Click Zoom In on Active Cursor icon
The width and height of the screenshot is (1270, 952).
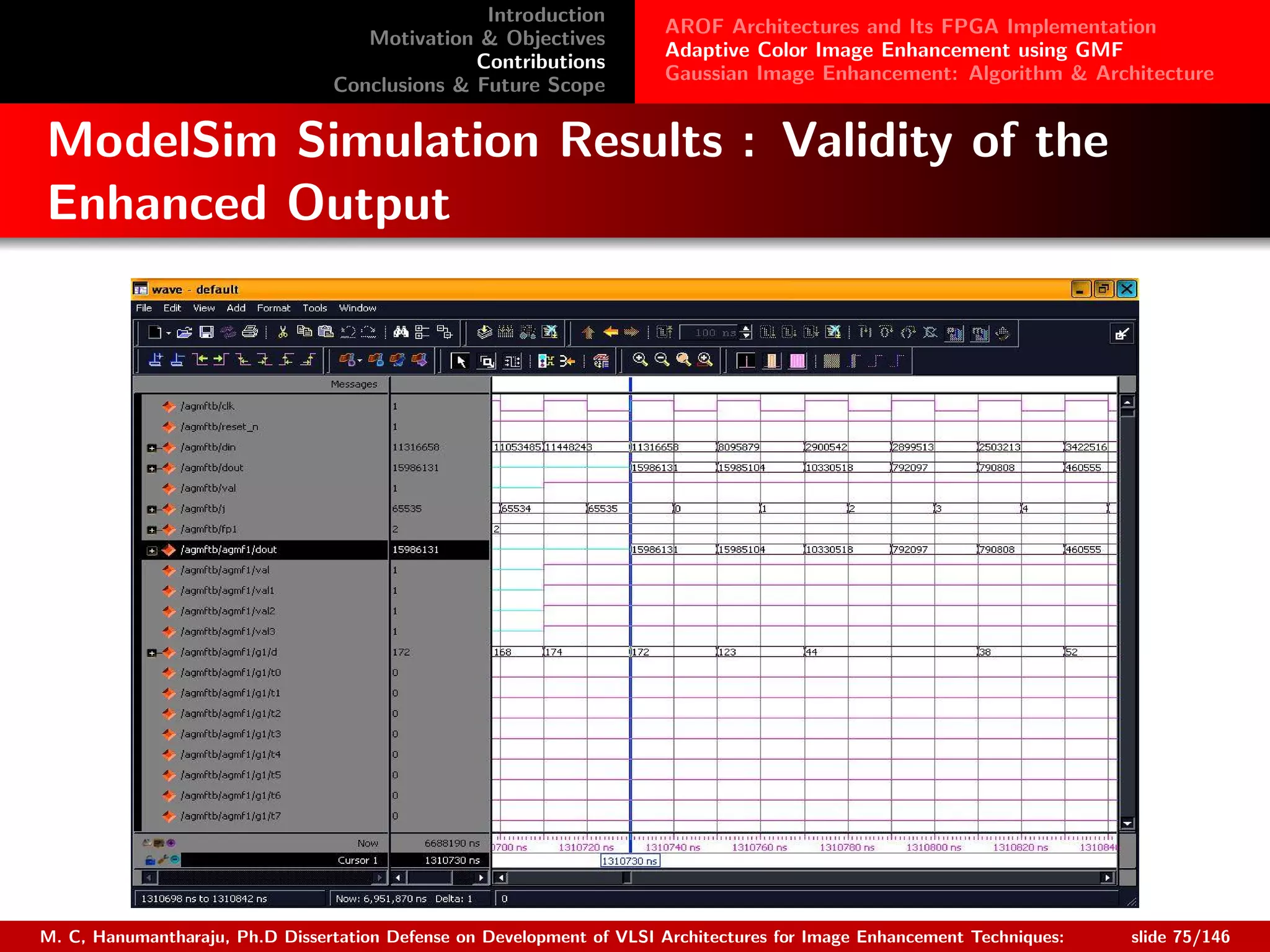tap(706, 360)
